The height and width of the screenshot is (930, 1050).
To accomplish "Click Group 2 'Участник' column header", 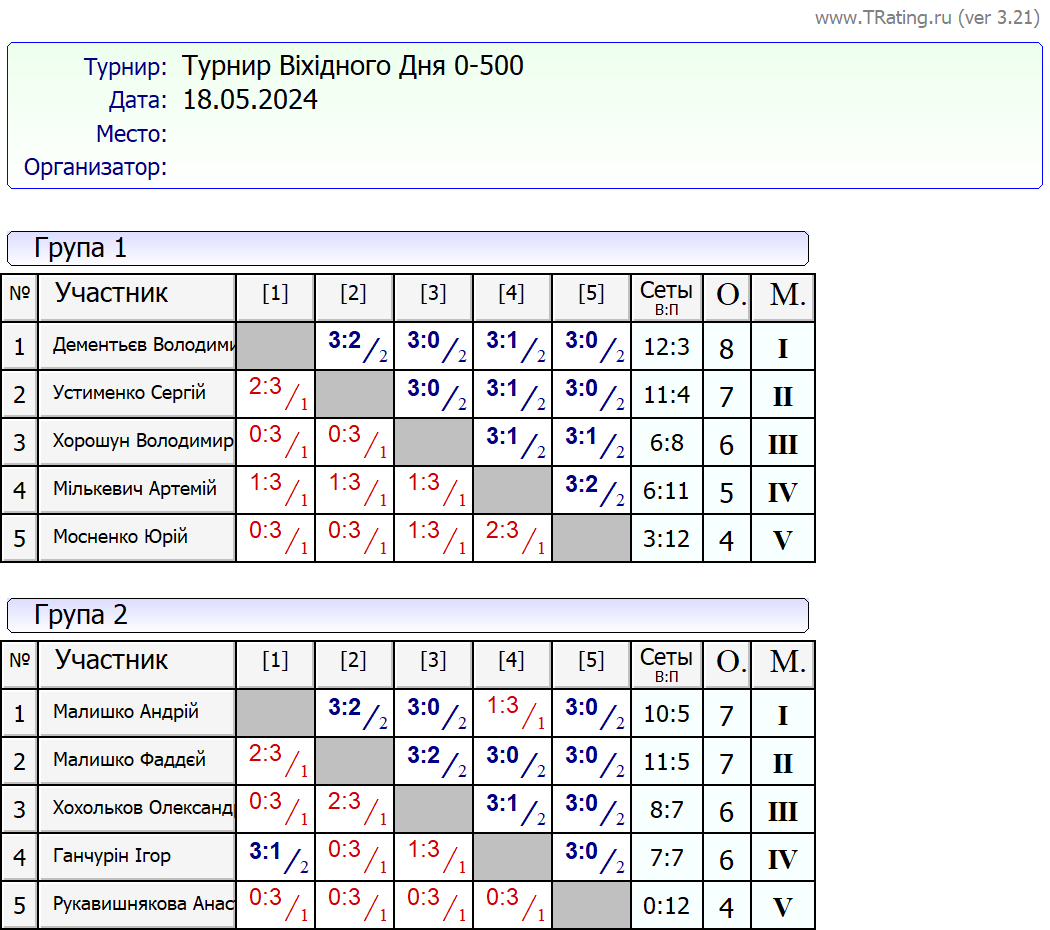I will (111, 661).
